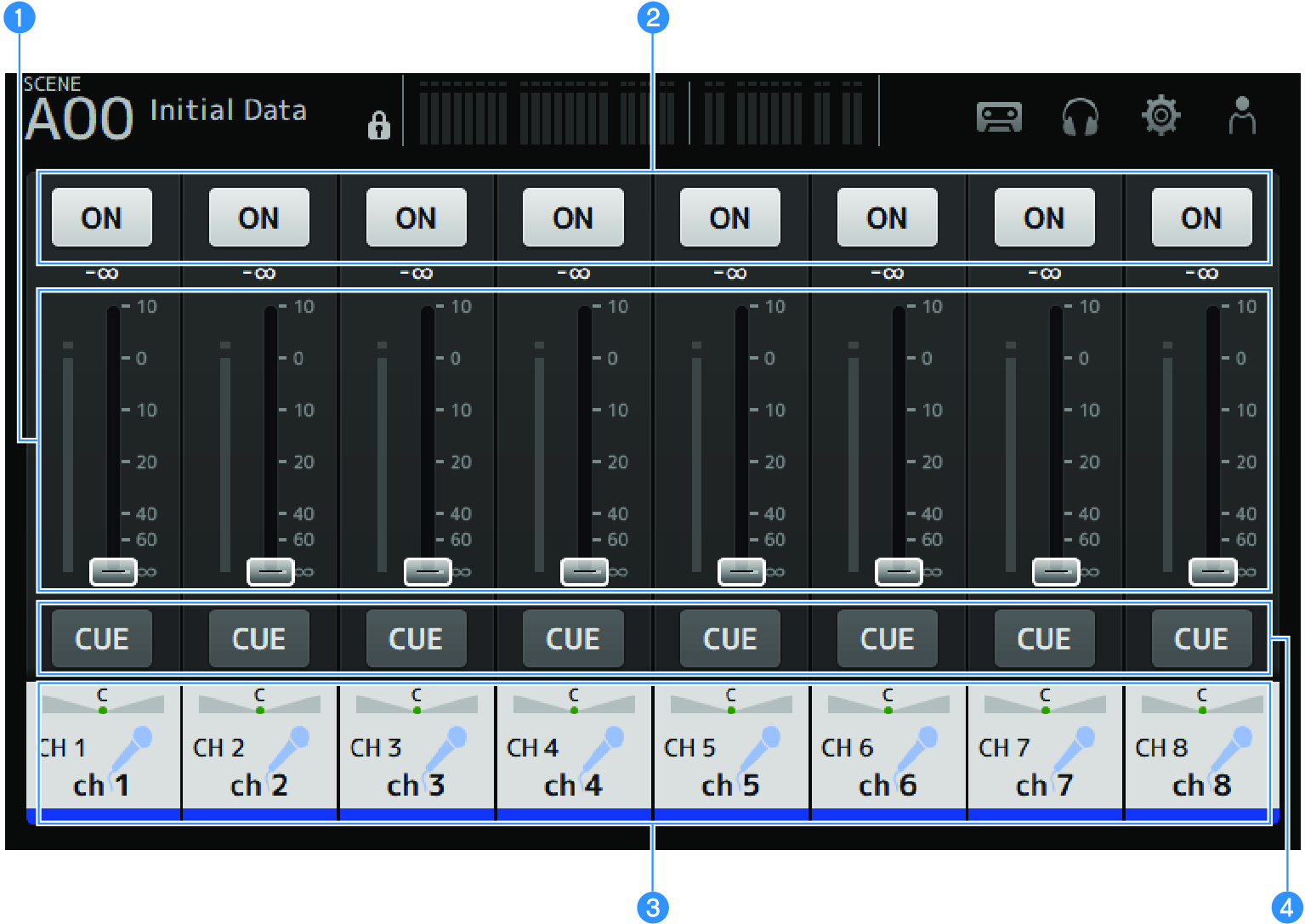Disable the ON button for CH 4
1305x924 pixels.
coord(572,218)
